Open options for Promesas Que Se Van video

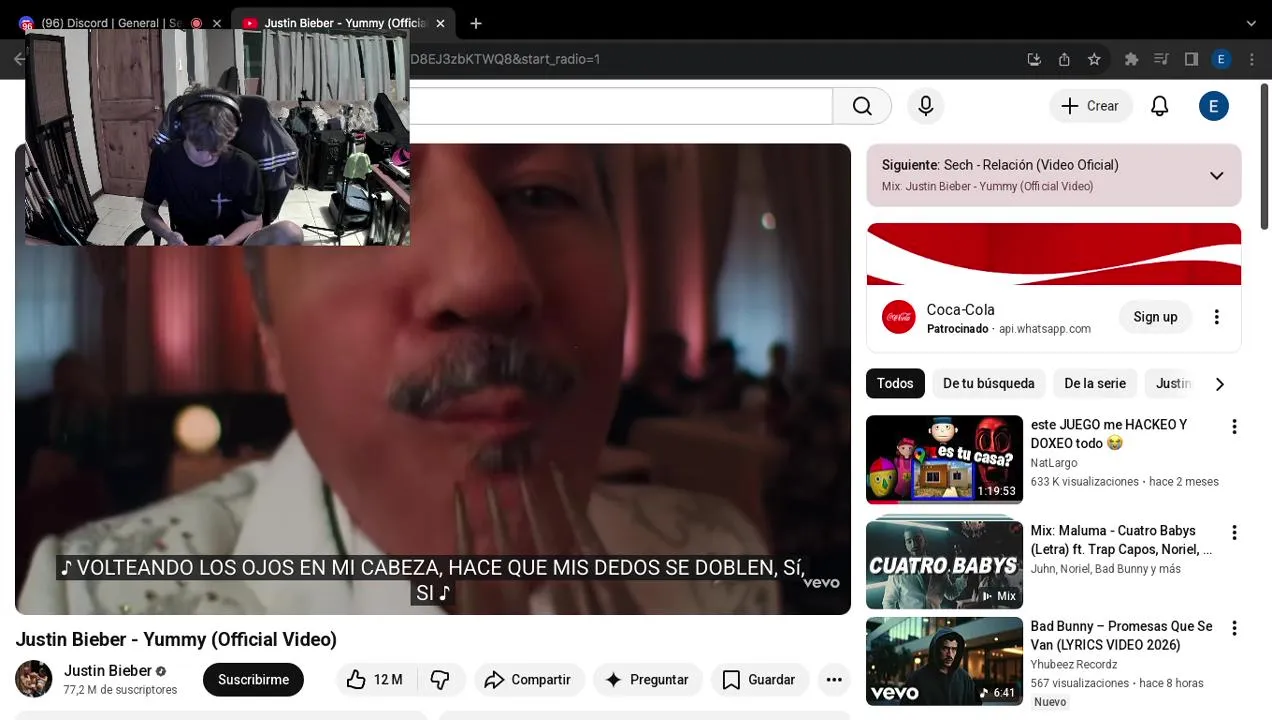[1234, 629]
